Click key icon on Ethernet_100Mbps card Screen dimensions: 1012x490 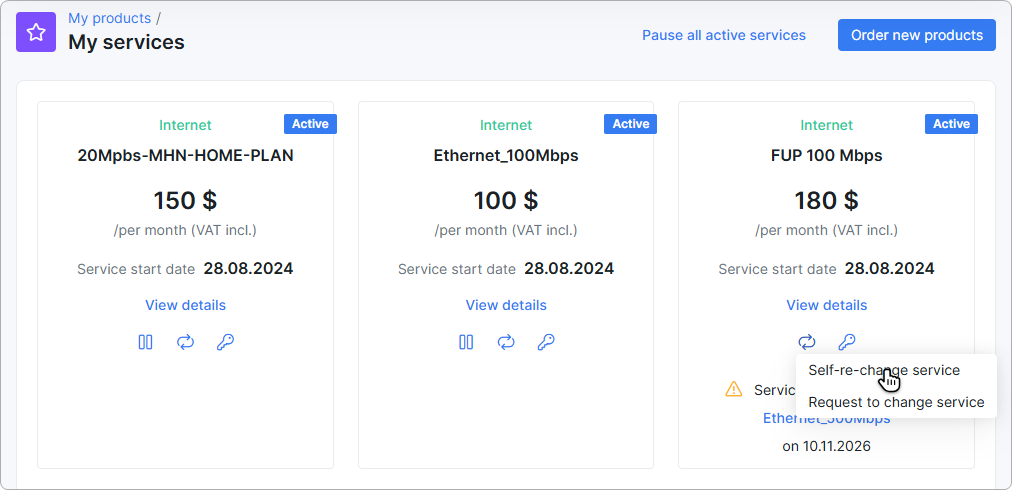tap(546, 342)
